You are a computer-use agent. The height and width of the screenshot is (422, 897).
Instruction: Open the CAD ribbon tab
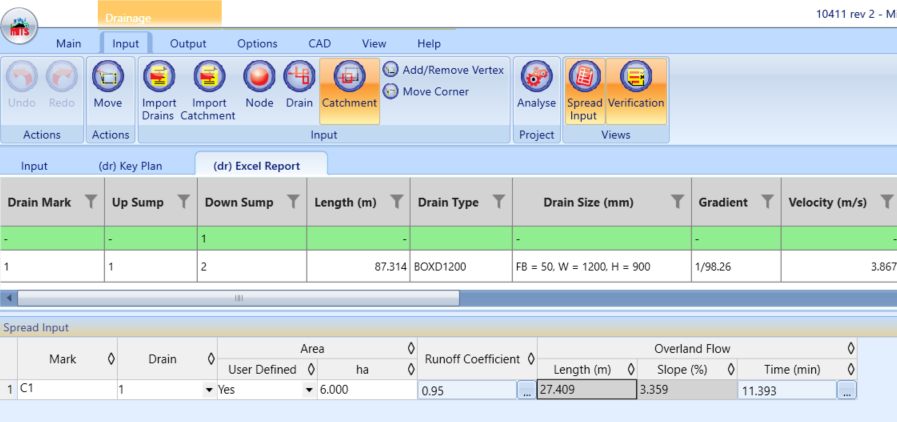(x=320, y=43)
